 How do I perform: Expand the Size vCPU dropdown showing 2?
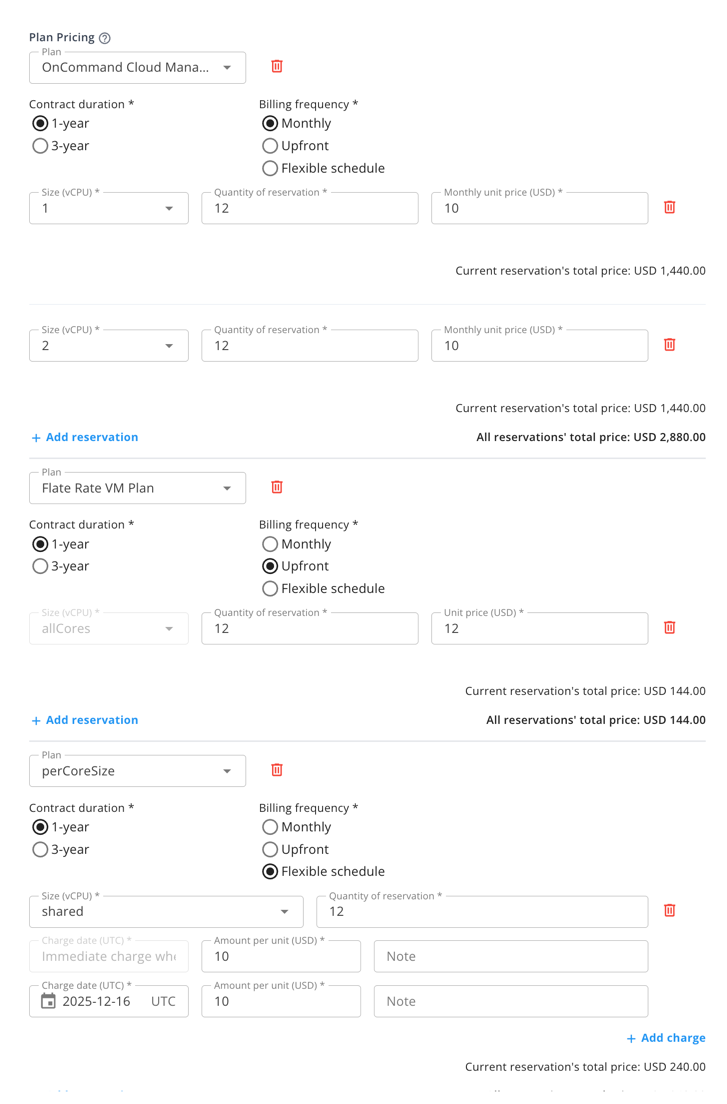tap(169, 346)
